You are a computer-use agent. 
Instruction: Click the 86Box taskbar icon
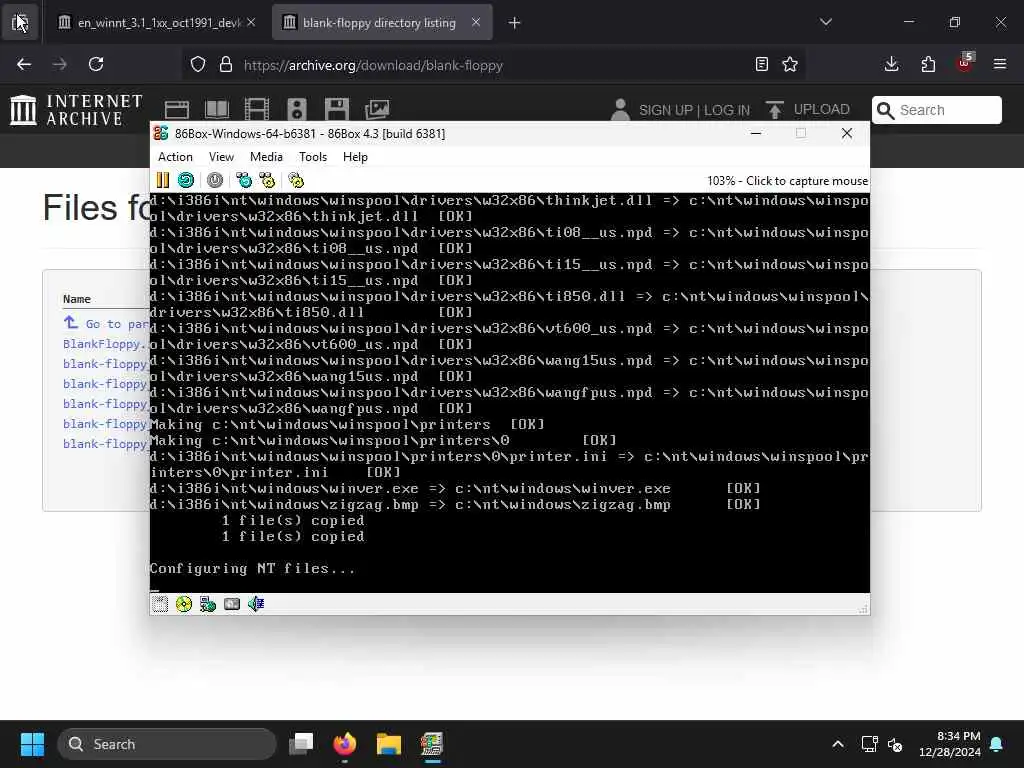coord(432,744)
